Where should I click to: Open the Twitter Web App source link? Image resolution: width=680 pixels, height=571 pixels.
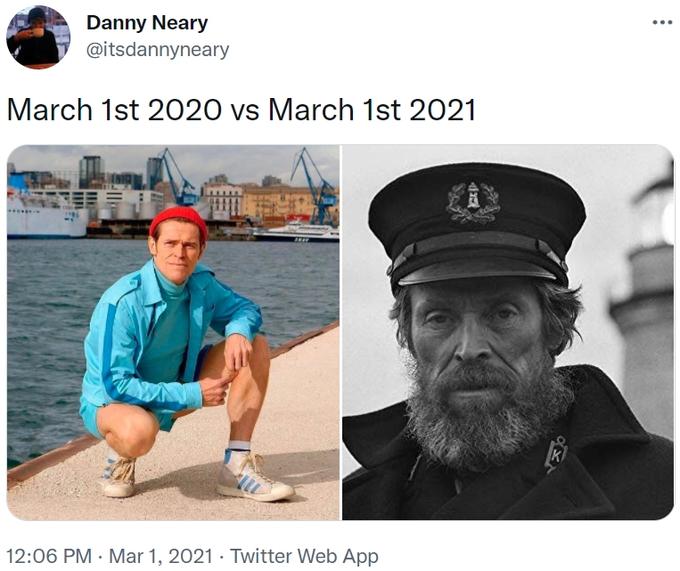[x=304, y=555]
